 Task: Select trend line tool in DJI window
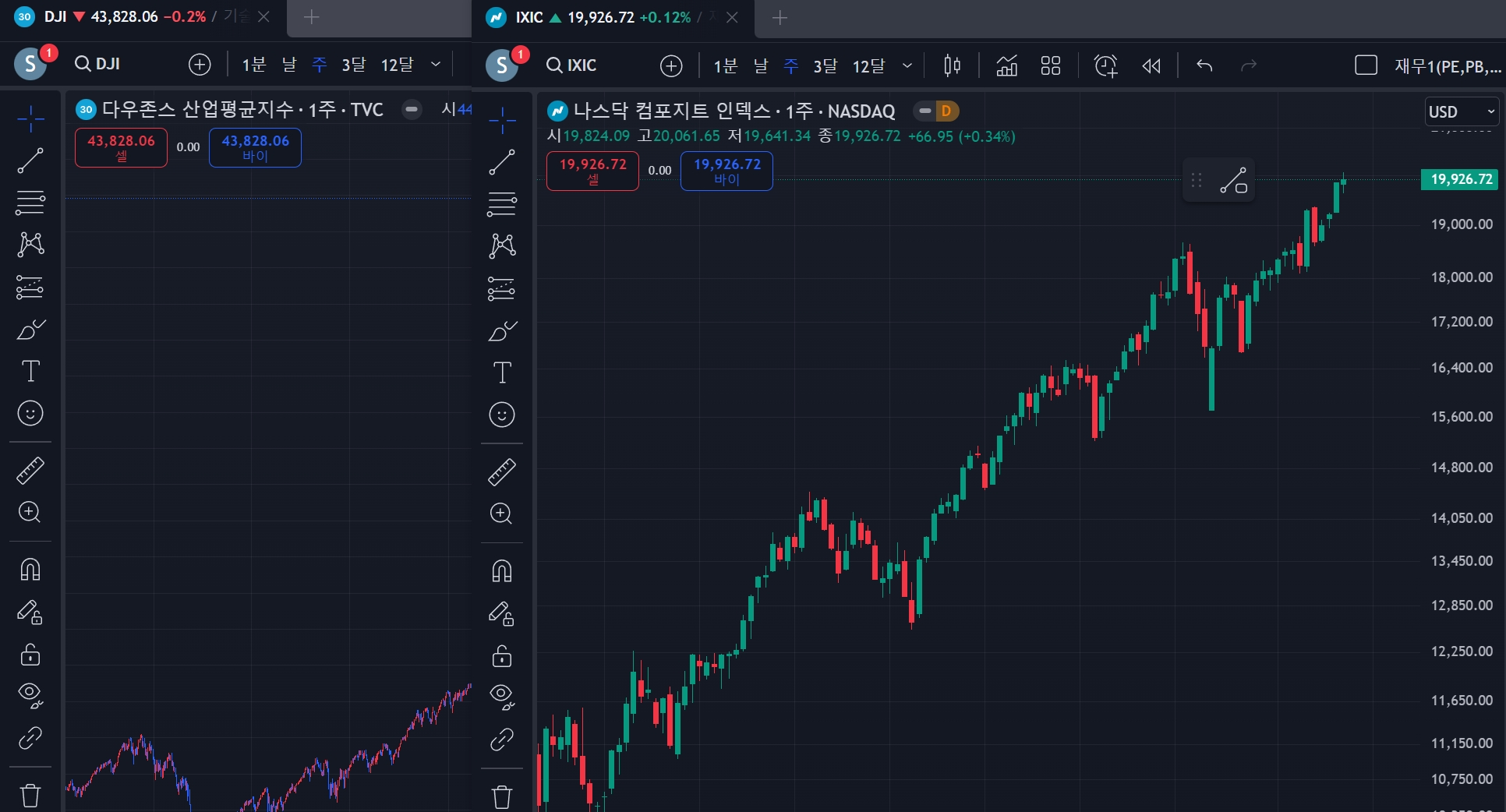point(30,161)
